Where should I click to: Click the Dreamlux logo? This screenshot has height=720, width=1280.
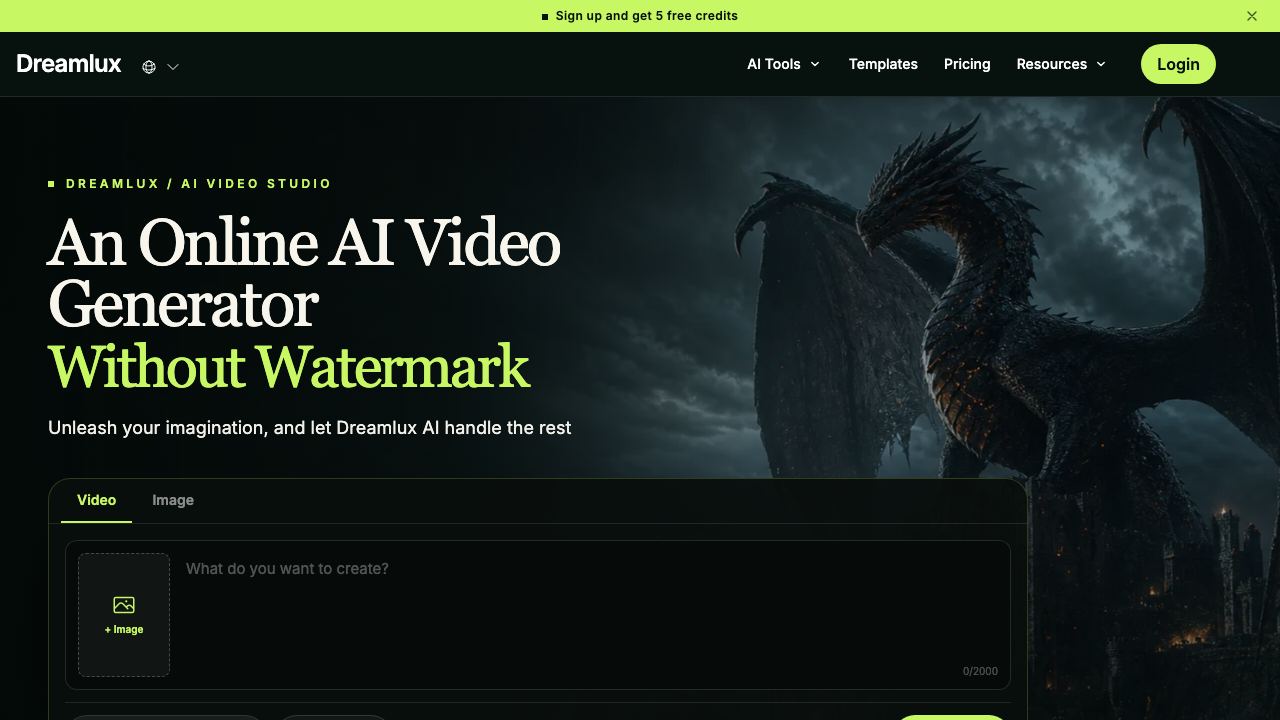[x=69, y=64]
